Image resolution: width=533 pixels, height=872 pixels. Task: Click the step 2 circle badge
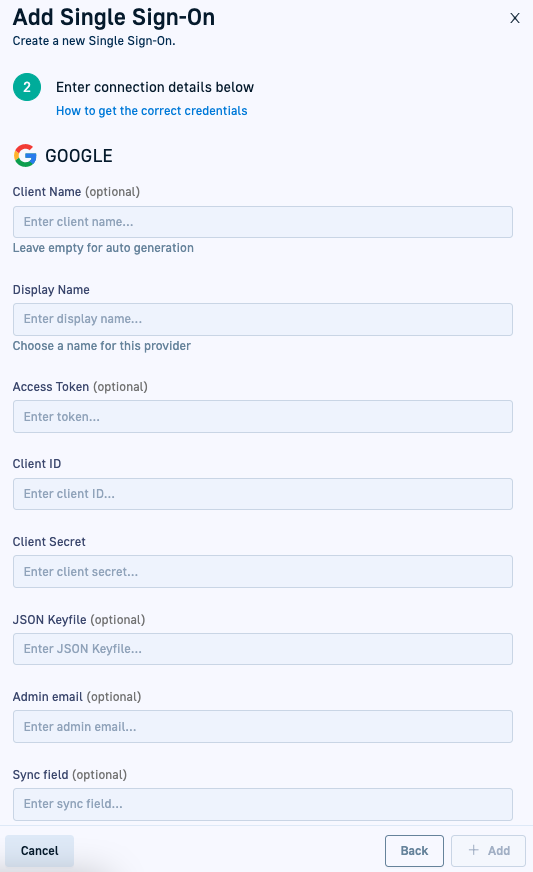pyautogui.click(x=27, y=87)
